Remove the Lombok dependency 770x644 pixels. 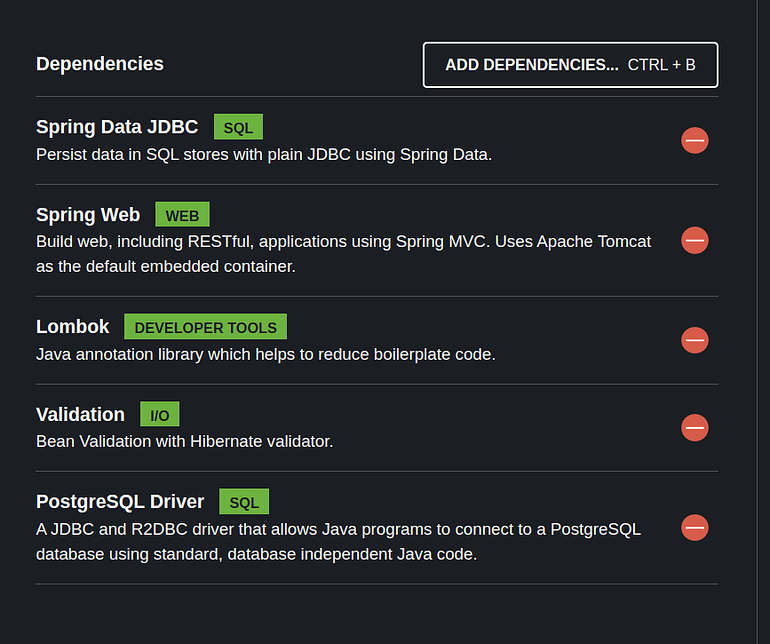[x=694, y=340]
